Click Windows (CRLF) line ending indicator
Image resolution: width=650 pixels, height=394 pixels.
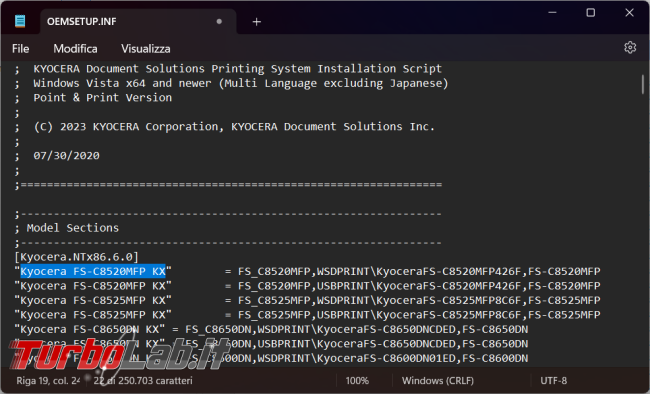tap(437, 380)
